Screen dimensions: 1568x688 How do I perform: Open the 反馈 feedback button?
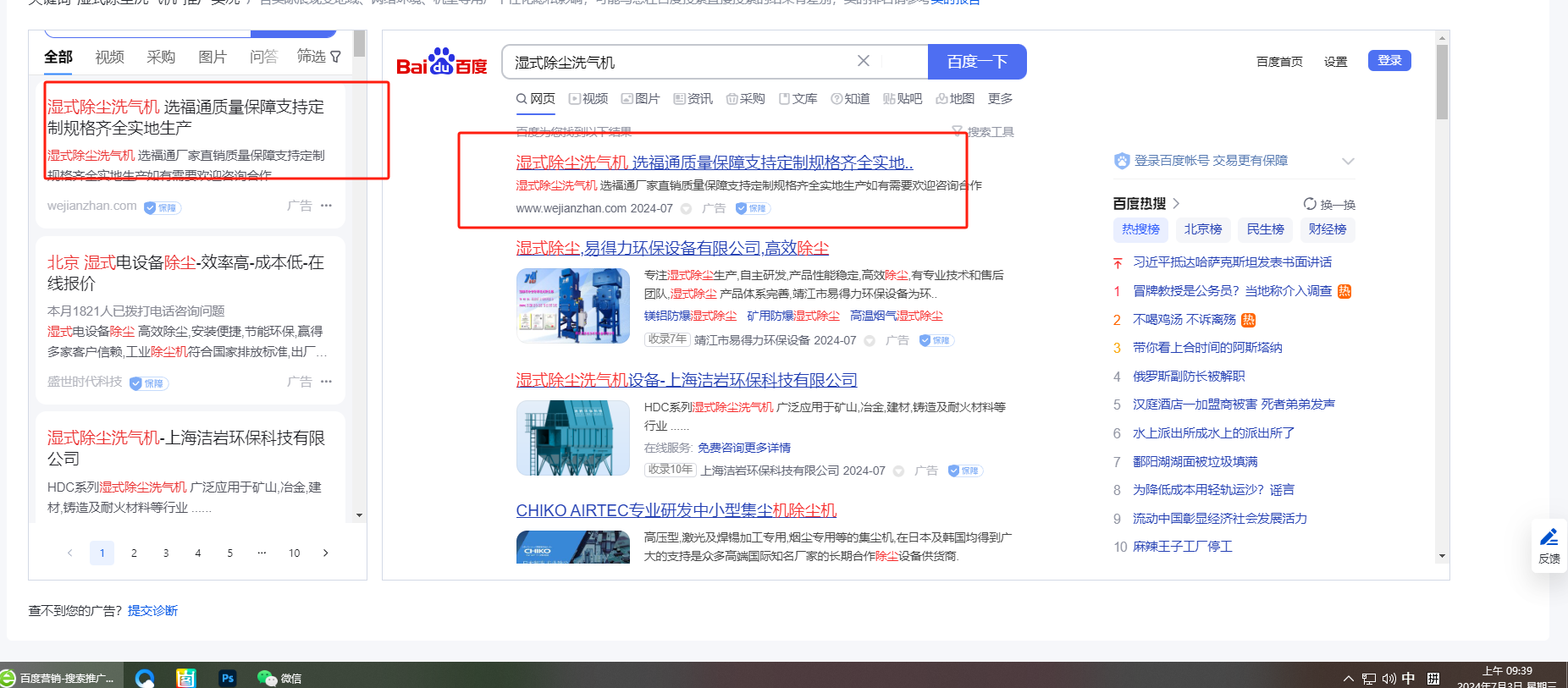point(1549,547)
